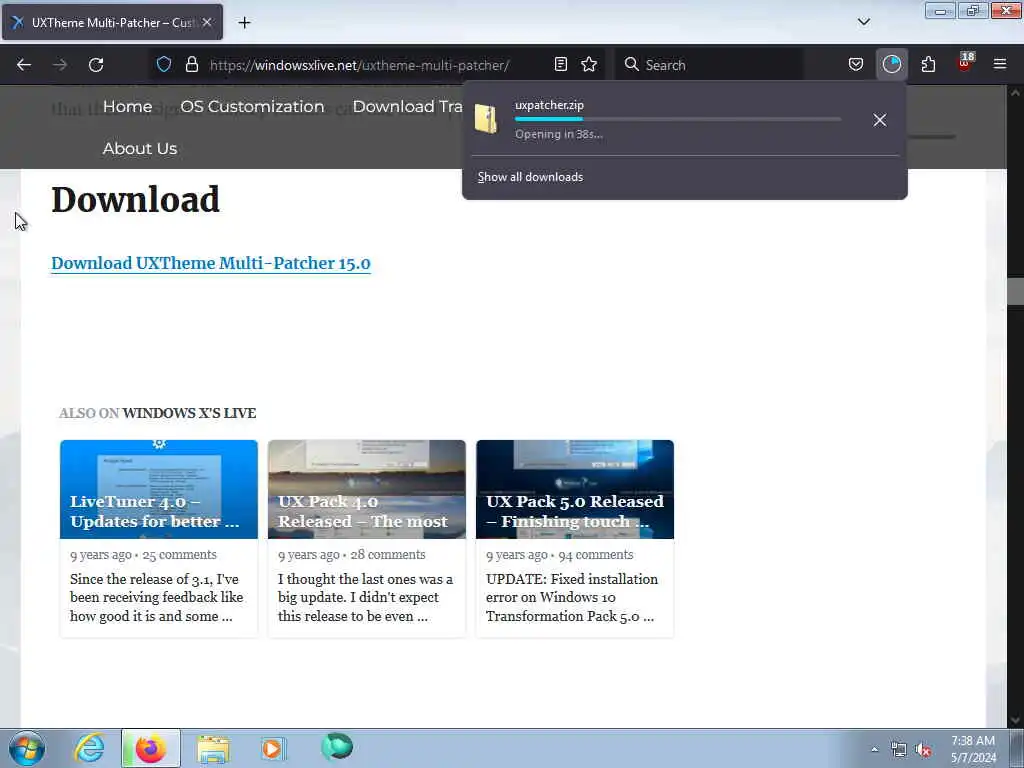
Task: Toggle reader view icon in address bar
Action: [x=560, y=64]
